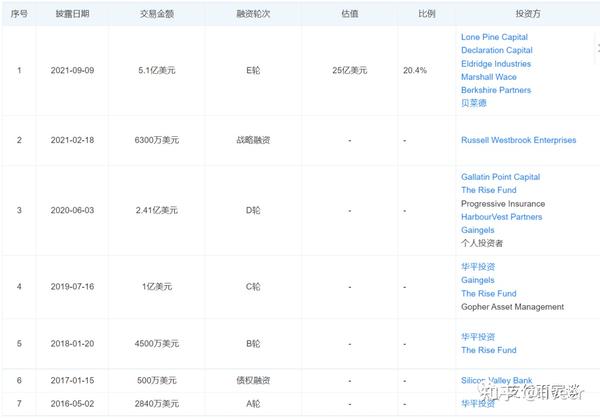Screen dimensions: 600x418
Task: Click the D轮 round cell
Action: [x=253, y=210]
